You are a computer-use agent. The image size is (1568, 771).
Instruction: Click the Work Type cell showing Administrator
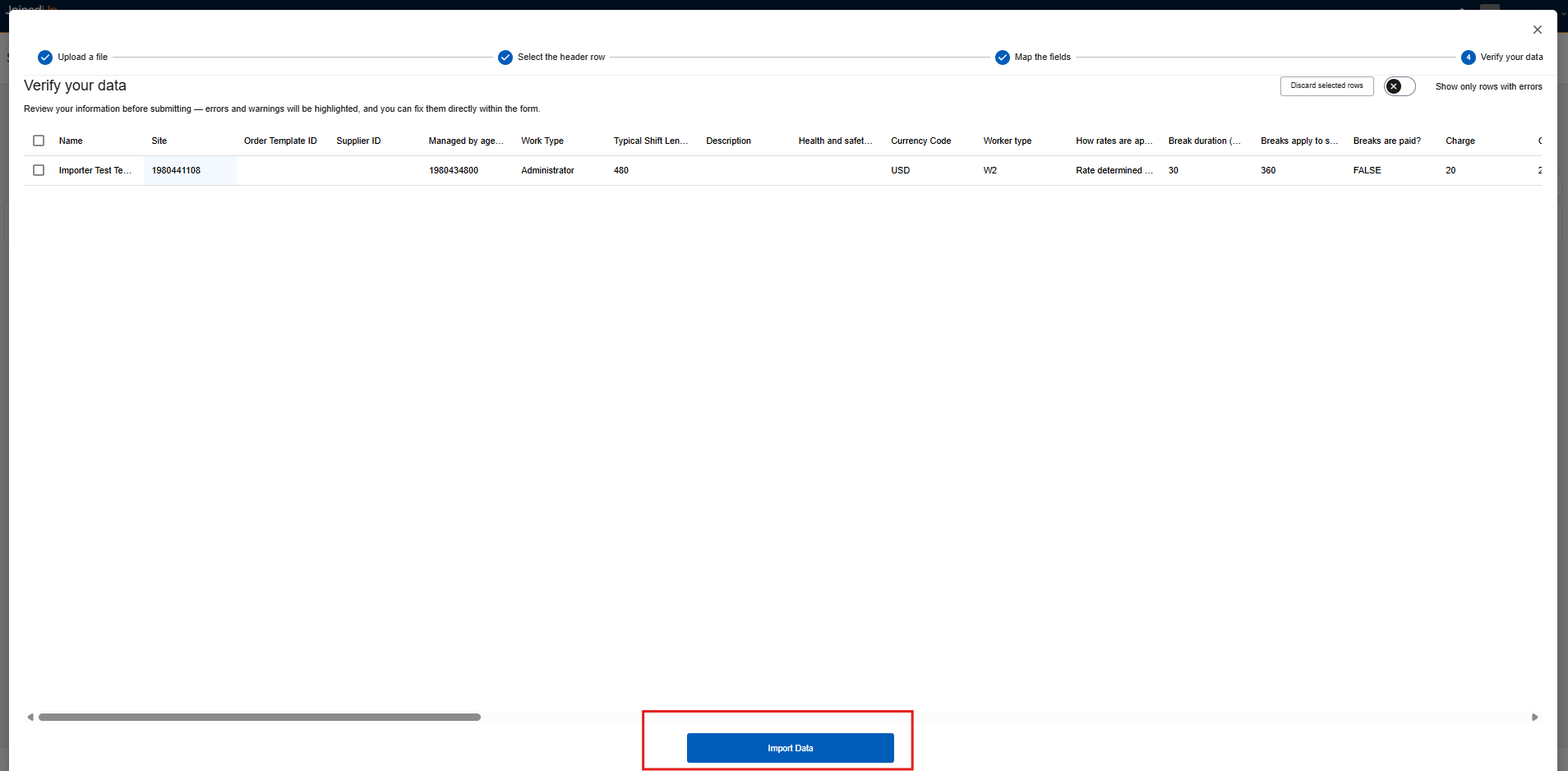point(547,170)
